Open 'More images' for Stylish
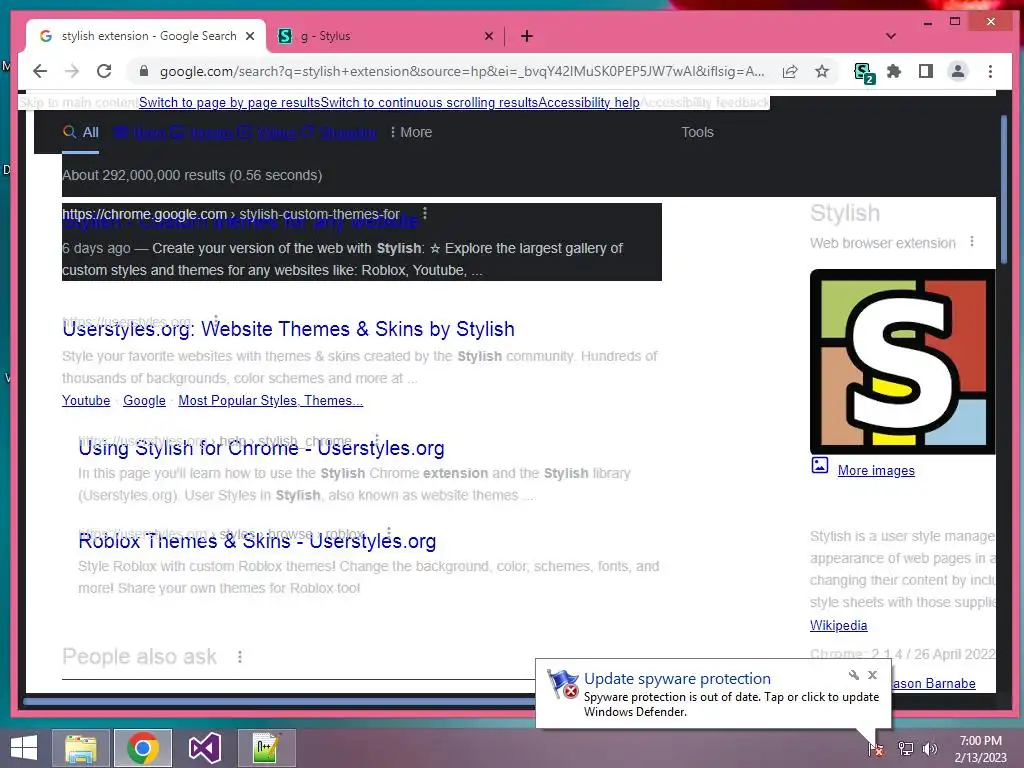Image resolution: width=1024 pixels, height=768 pixels. (x=876, y=471)
